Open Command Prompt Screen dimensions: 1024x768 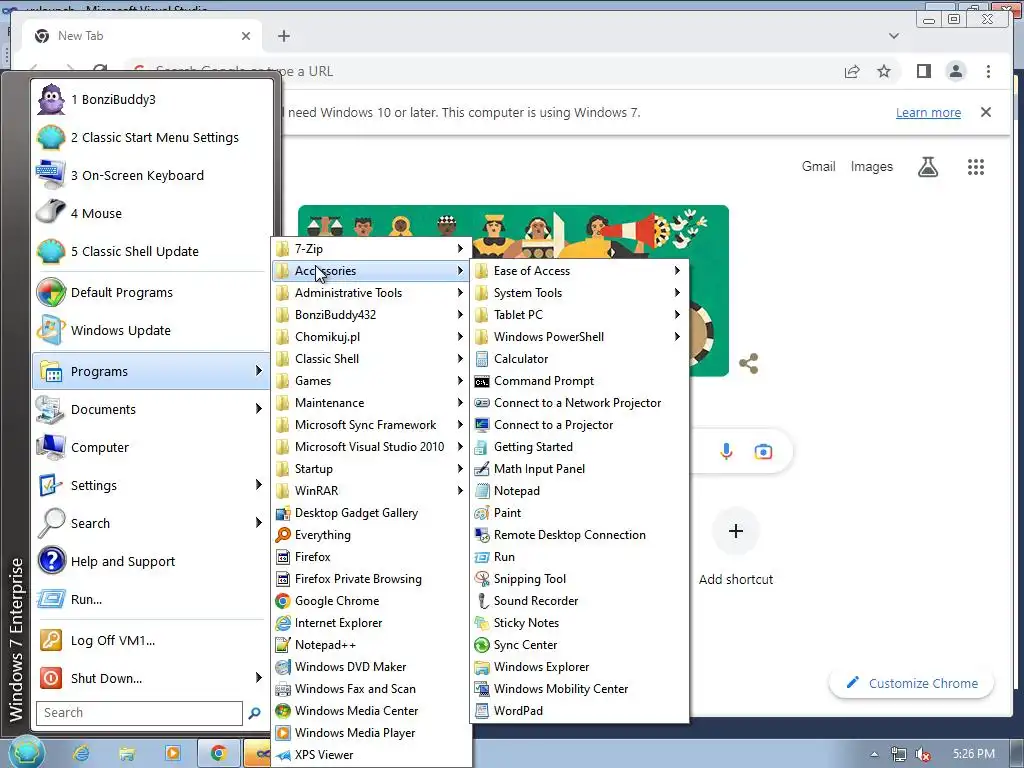point(579,381)
